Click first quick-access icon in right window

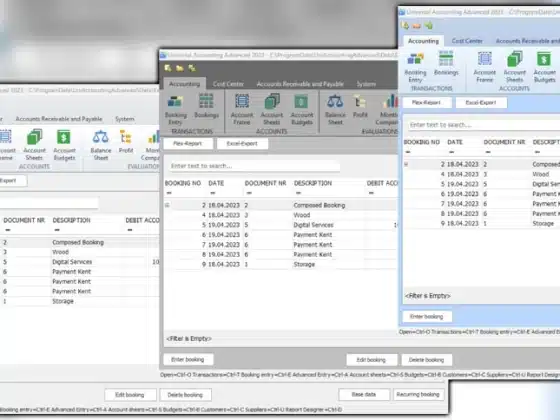pyautogui.click(x=405, y=26)
